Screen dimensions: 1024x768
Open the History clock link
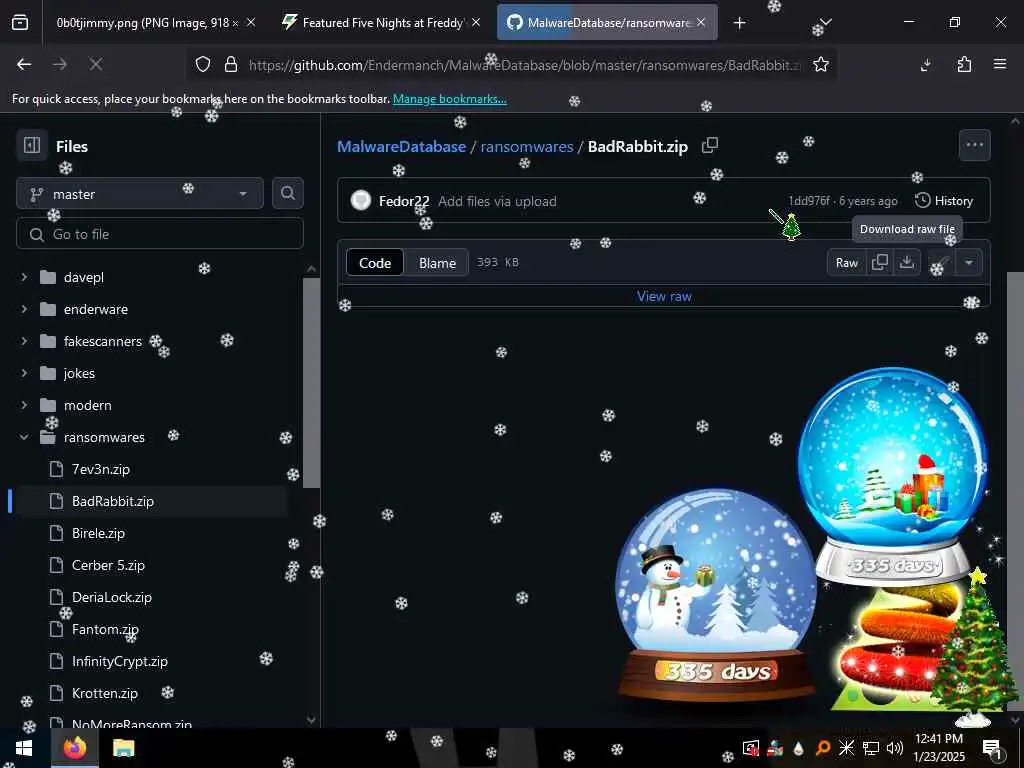(x=944, y=200)
